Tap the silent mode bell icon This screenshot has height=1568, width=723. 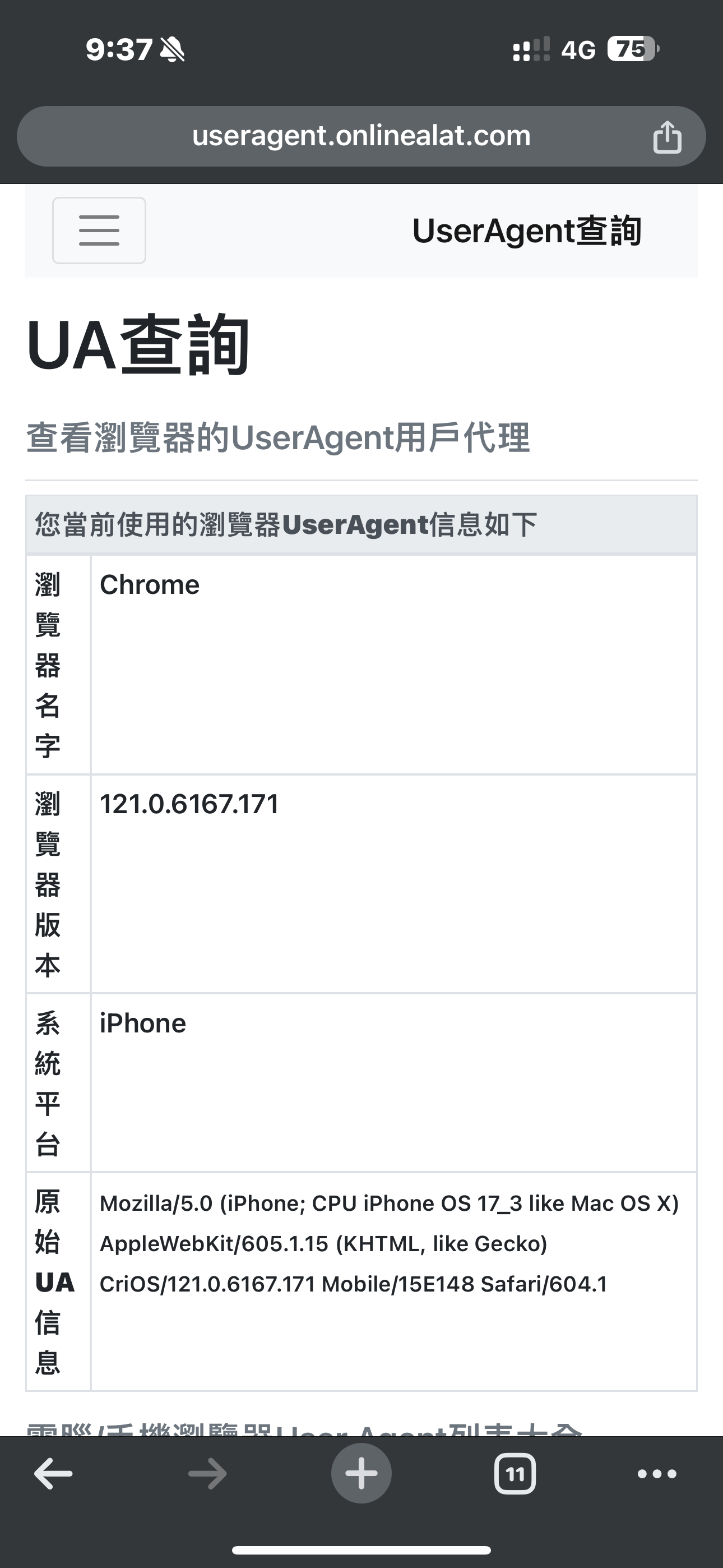tap(172, 49)
